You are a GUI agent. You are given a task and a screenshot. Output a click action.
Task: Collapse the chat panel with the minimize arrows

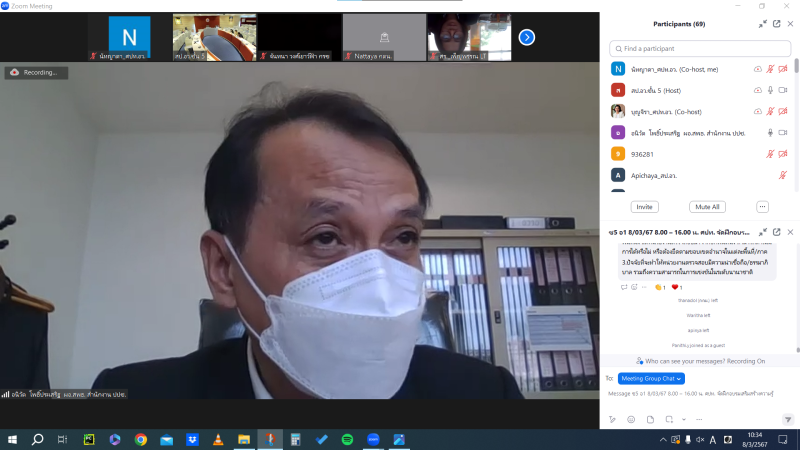(762, 232)
